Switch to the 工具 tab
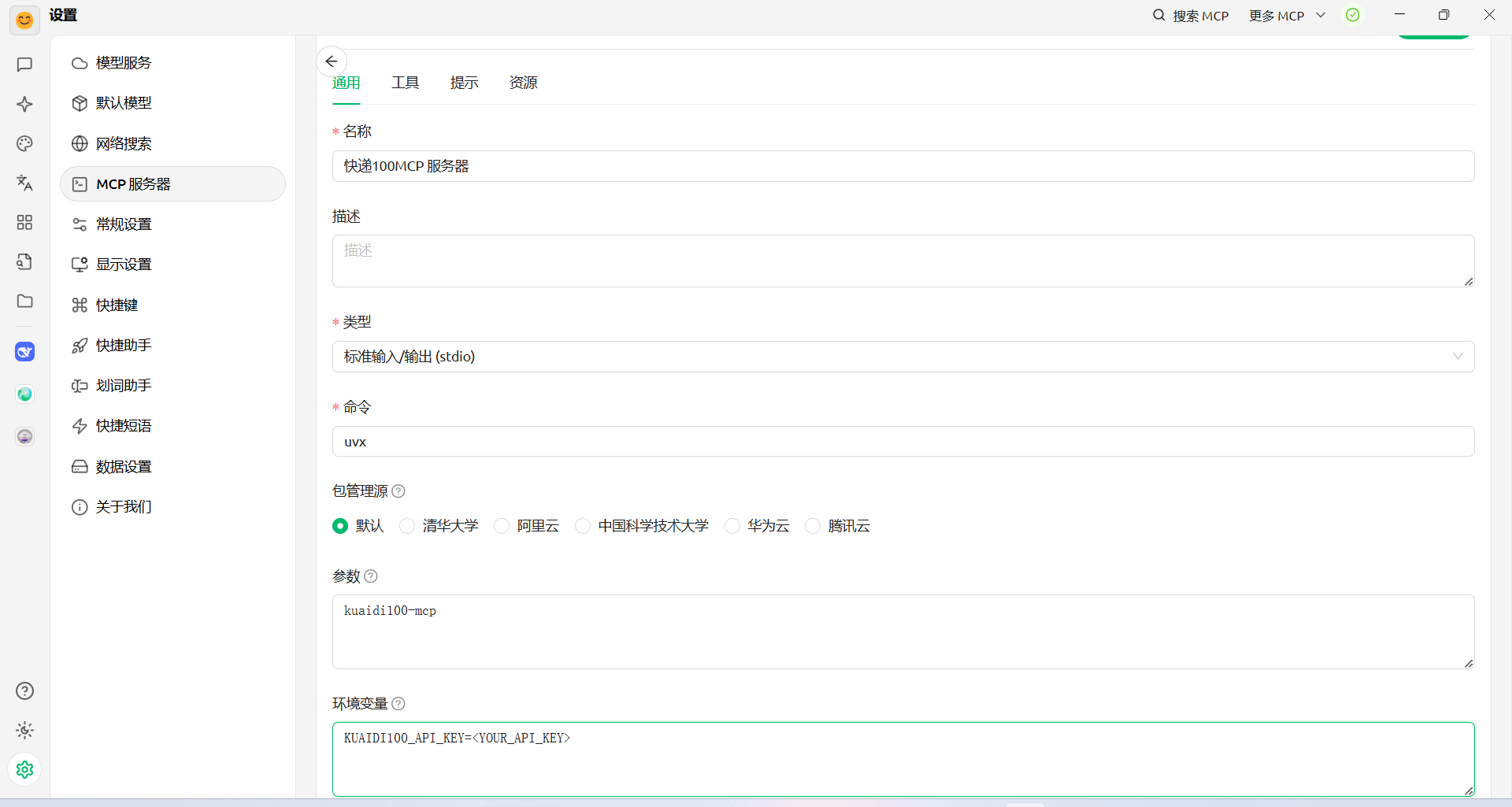Image resolution: width=1512 pixels, height=807 pixels. click(x=406, y=83)
